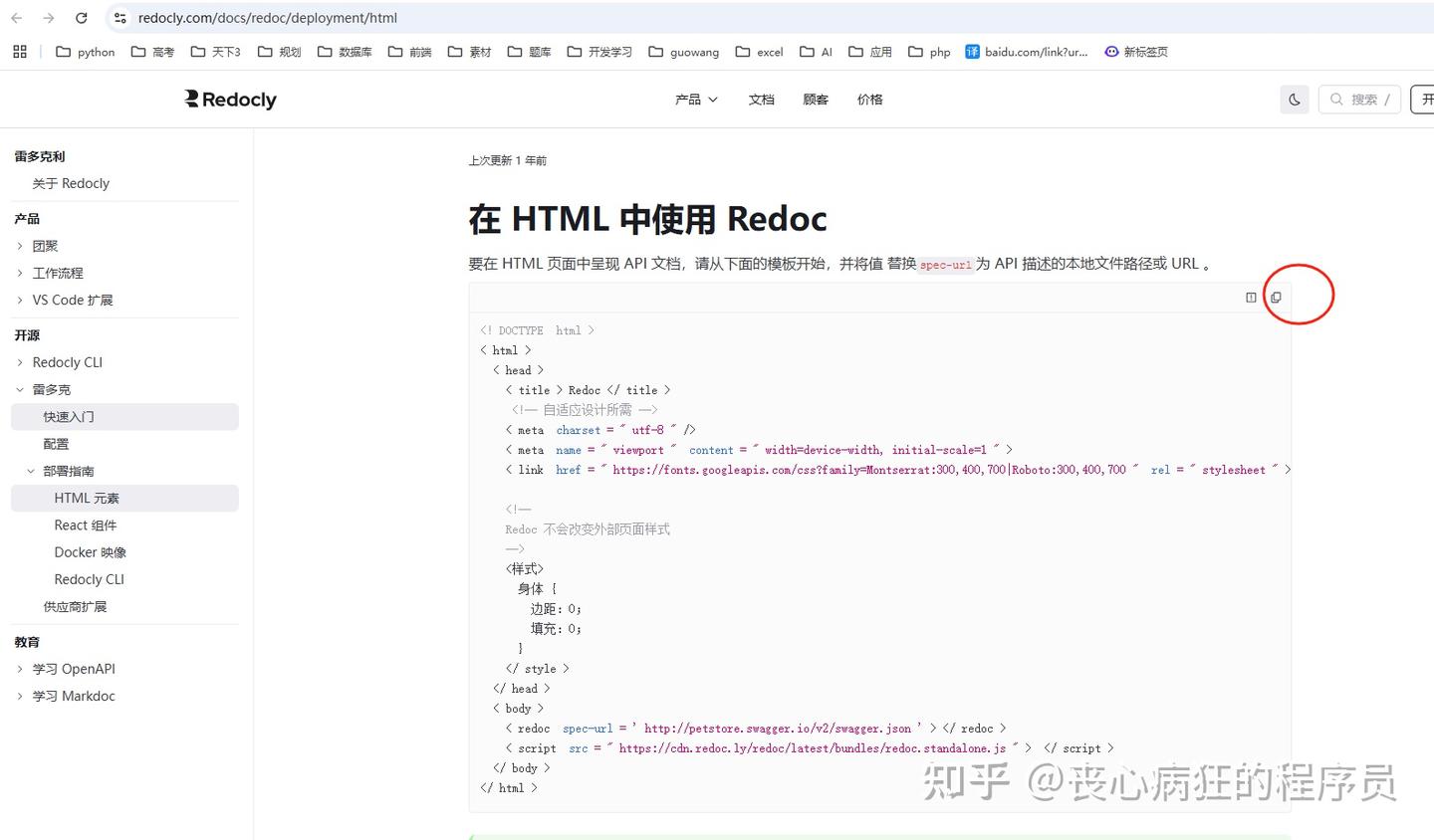Open the 天下3 bookmark folder
The width and height of the screenshot is (1434, 840).
point(216,52)
